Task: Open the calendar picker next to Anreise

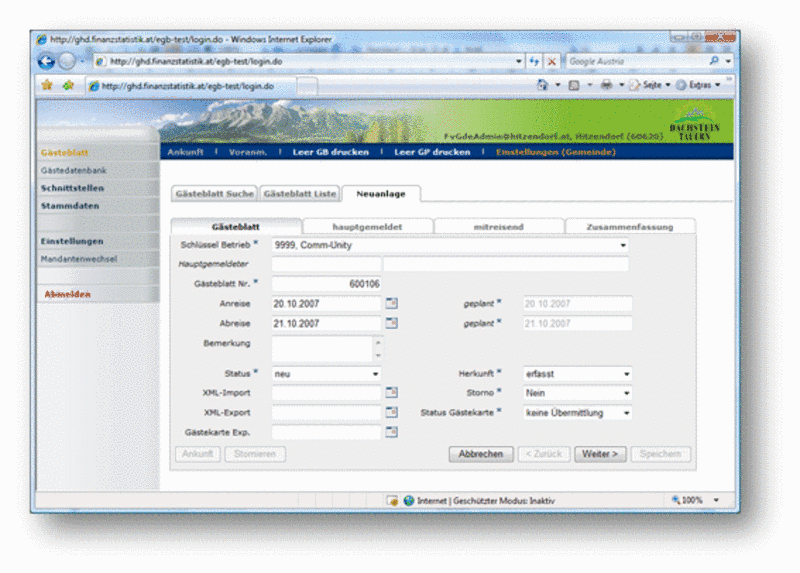Action: point(392,303)
